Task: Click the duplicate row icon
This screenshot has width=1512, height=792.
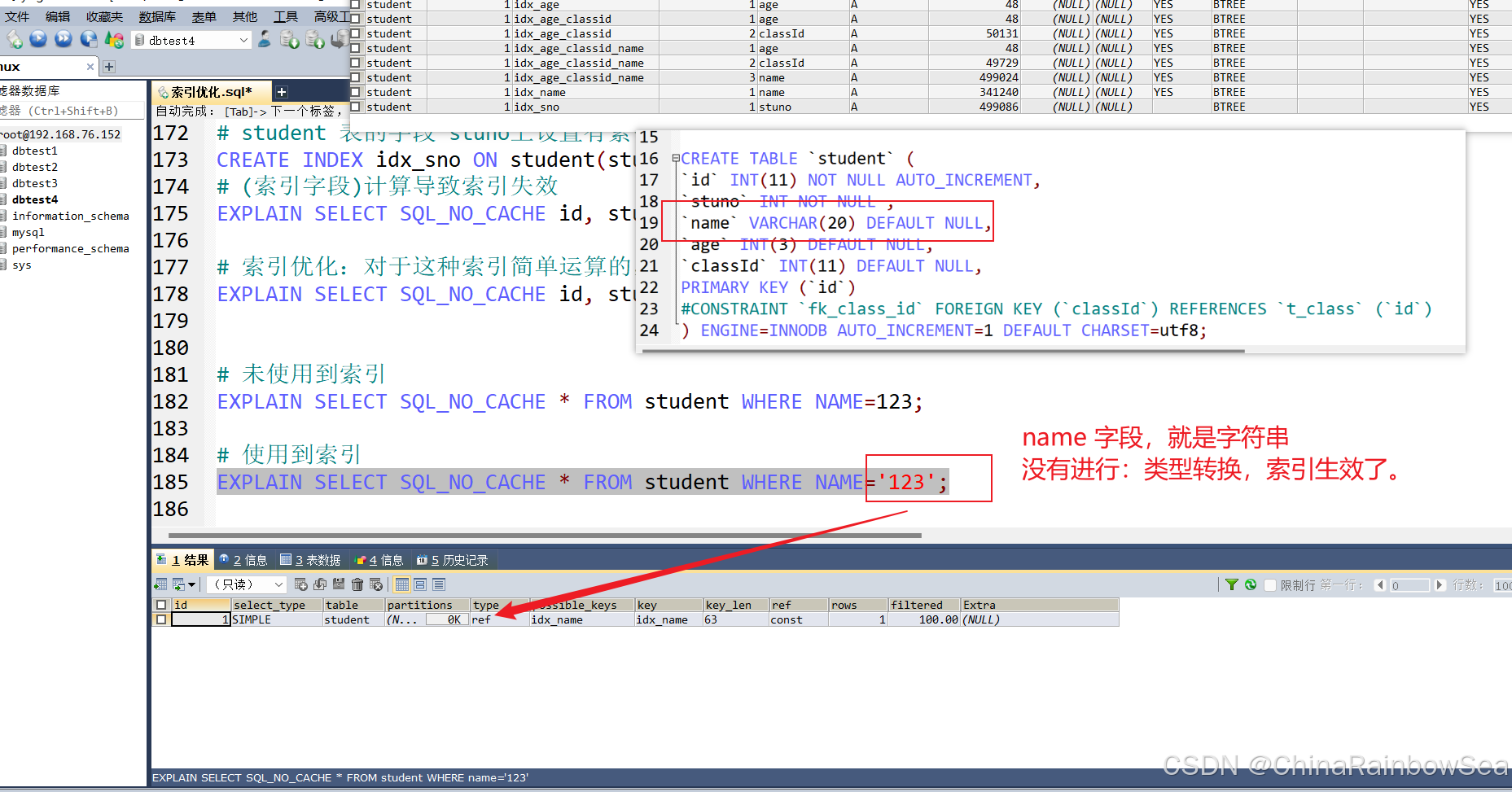Action: pos(319,584)
